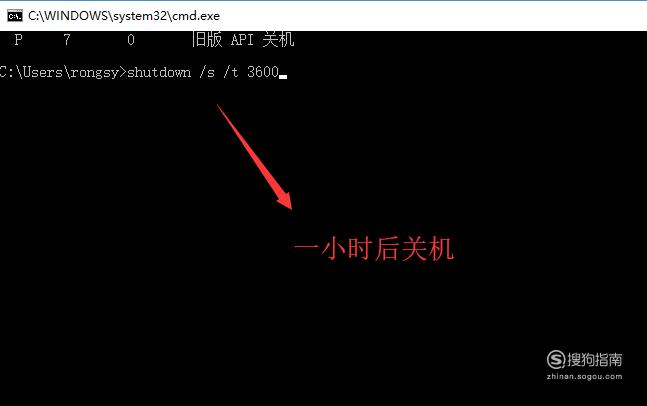
Task: Open the zhinan.sogou.com watermark link
Action: (584, 376)
